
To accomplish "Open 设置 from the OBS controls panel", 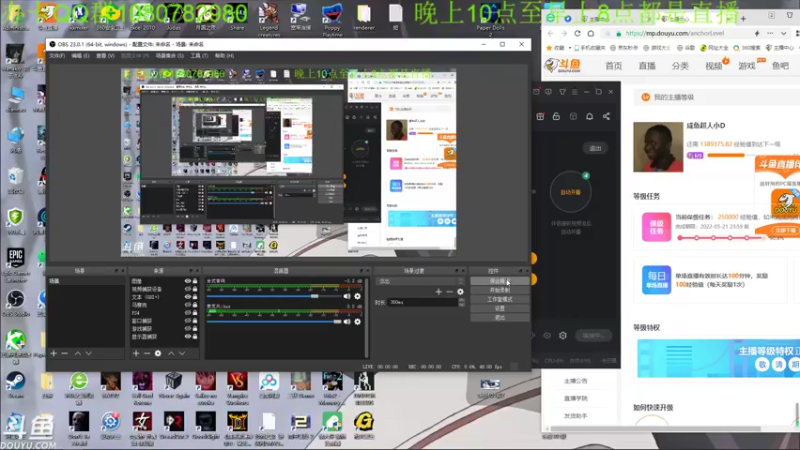I will pos(499,308).
